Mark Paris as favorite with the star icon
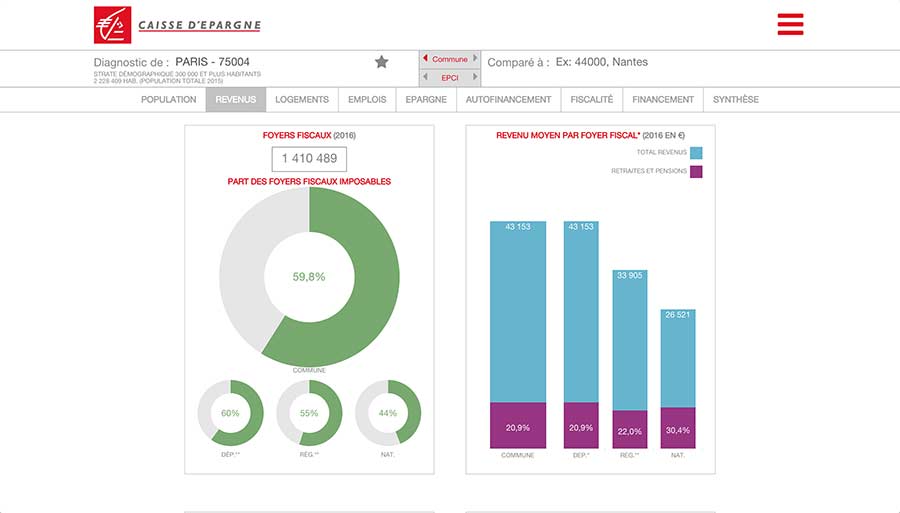The image size is (900, 513). pos(382,62)
